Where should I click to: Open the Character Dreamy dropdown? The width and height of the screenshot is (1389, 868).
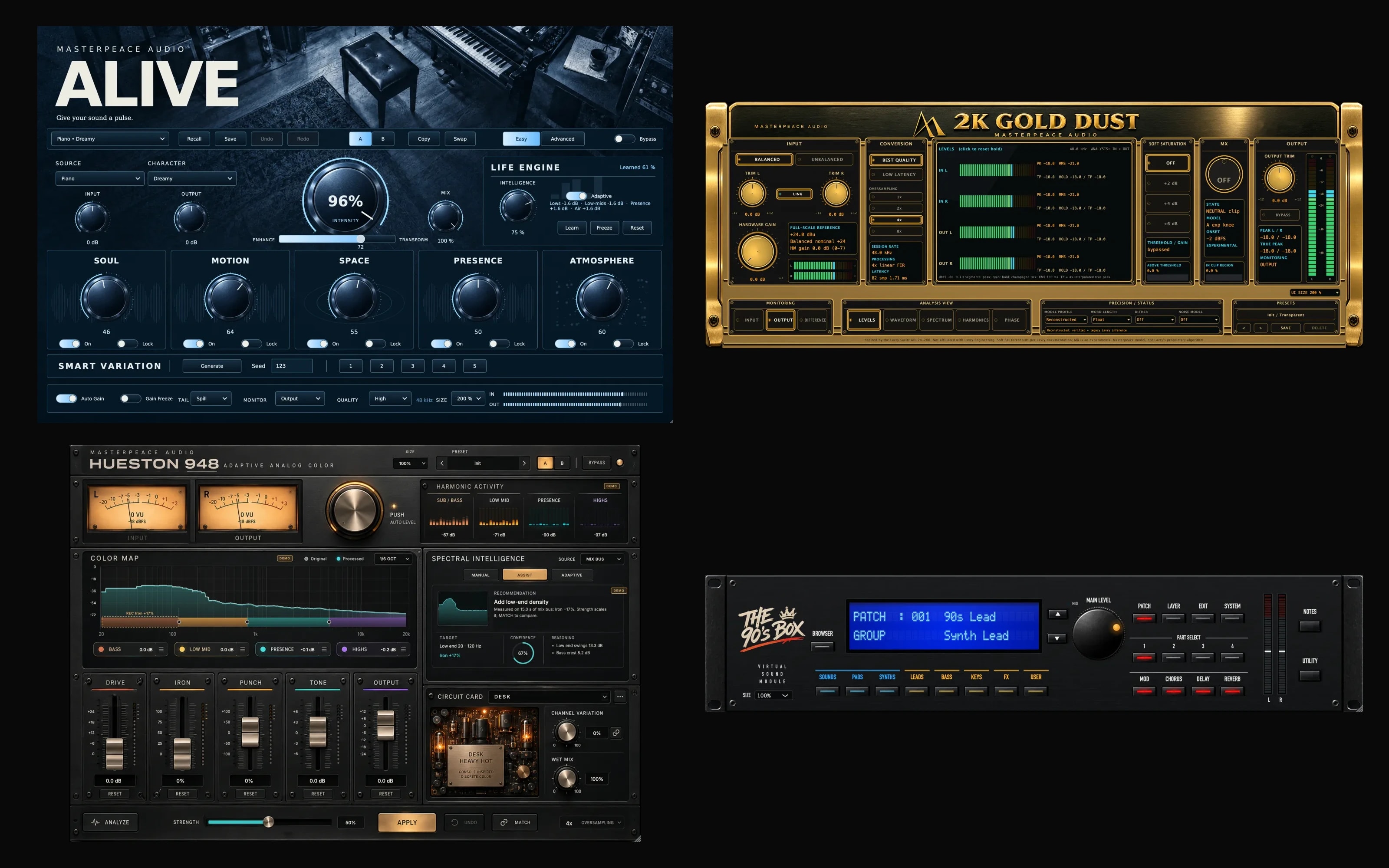click(x=192, y=178)
